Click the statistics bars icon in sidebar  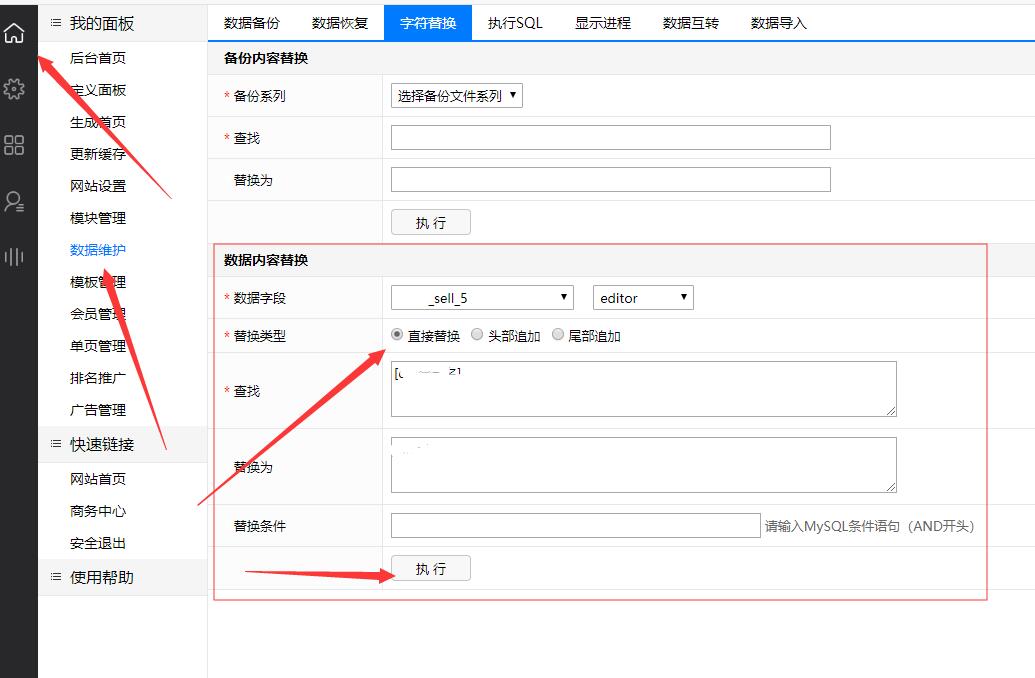coord(14,257)
